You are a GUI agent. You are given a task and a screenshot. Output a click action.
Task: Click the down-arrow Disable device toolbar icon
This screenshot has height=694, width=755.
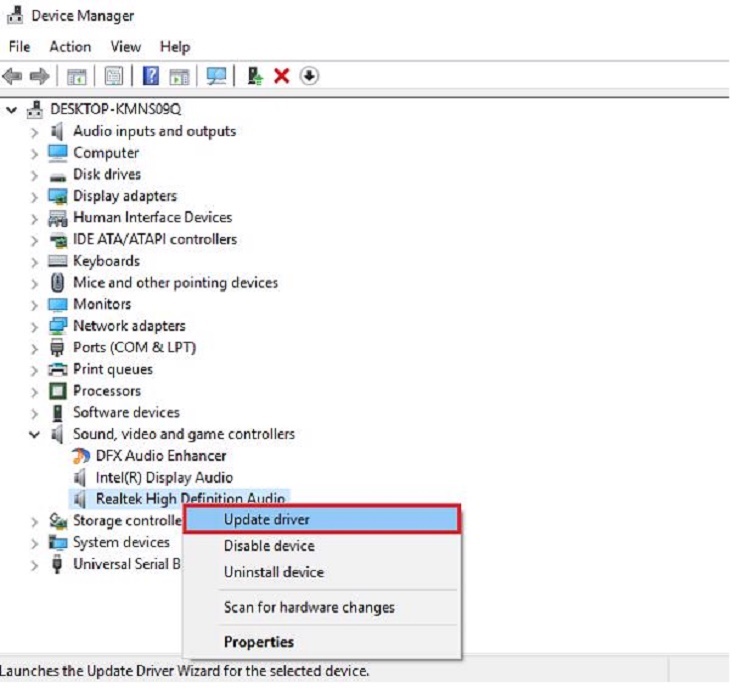pyautogui.click(x=309, y=76)
